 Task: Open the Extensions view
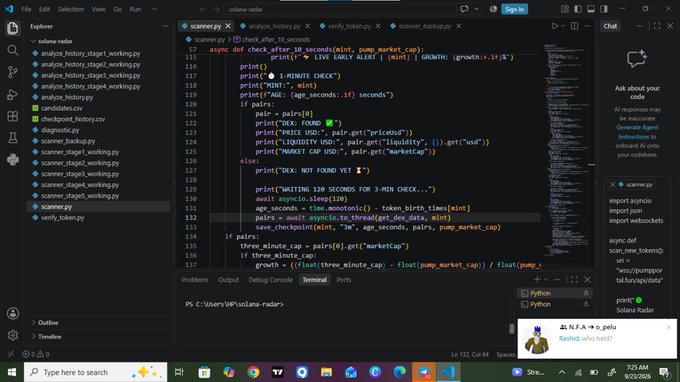pyautogui.click(x=13, y=116)
